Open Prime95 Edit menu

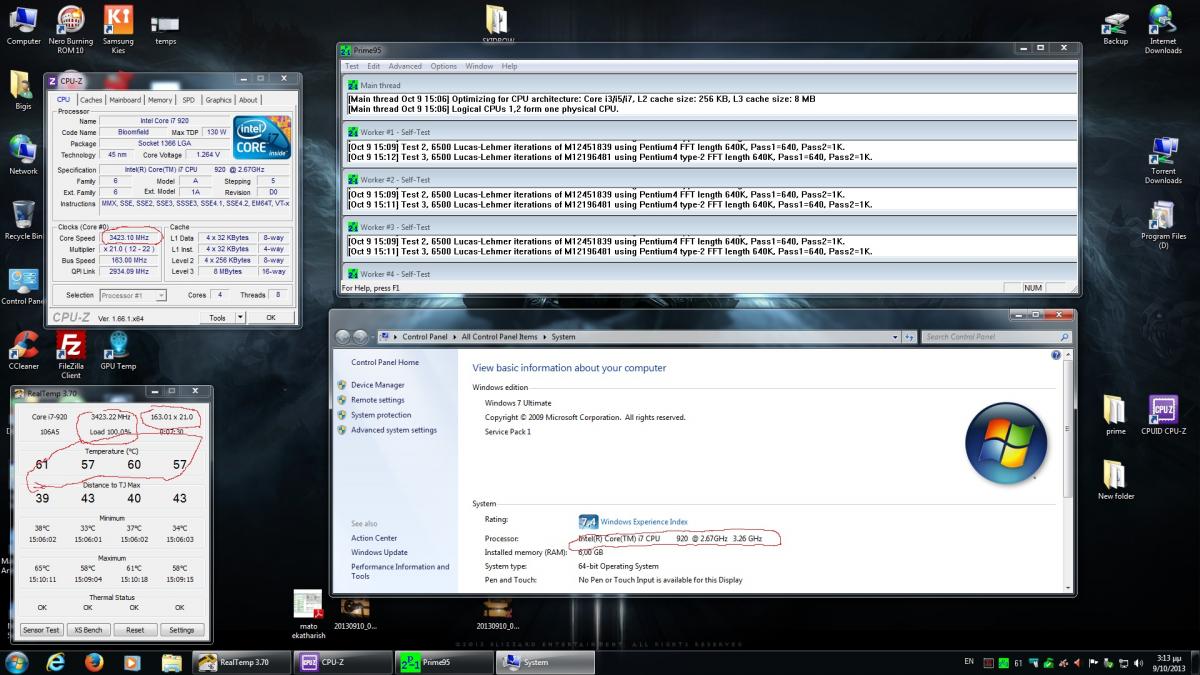[x=372, y=66]
